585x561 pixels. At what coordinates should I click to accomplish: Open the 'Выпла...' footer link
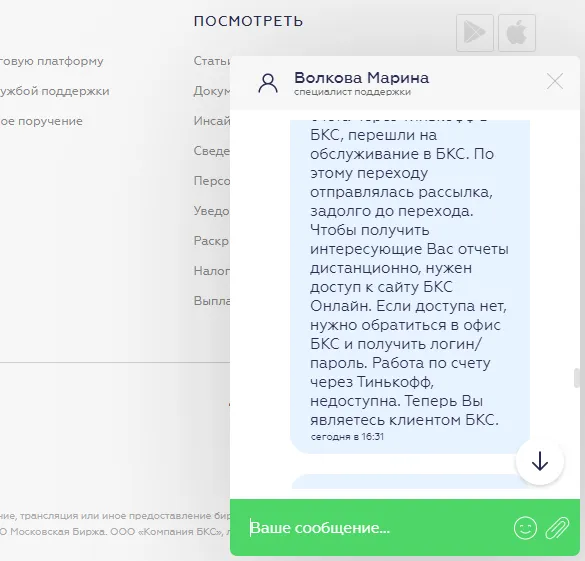[x=212, y=301]
